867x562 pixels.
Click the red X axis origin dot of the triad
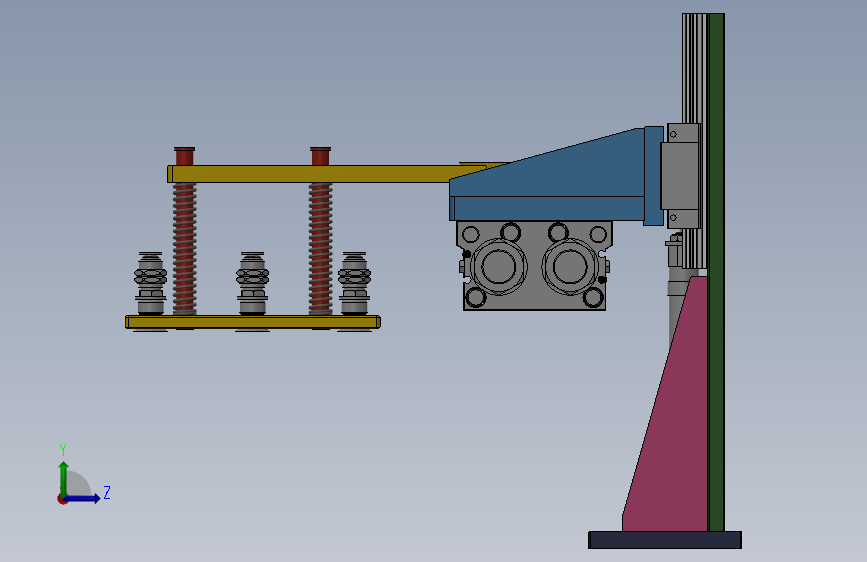pos(62,499)
